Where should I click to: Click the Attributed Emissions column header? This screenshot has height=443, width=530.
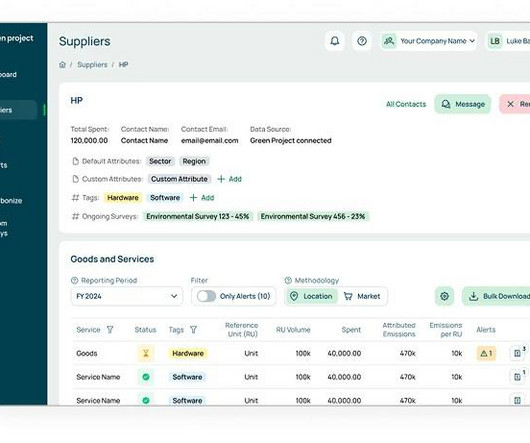(399, 329)
